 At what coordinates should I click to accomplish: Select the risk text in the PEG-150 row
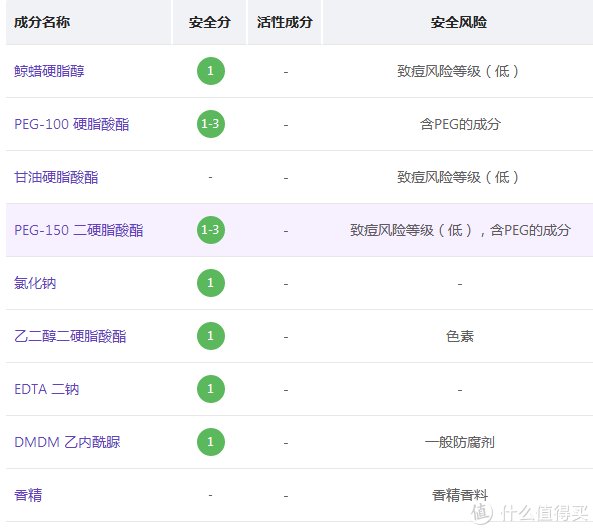coord(460,230)
